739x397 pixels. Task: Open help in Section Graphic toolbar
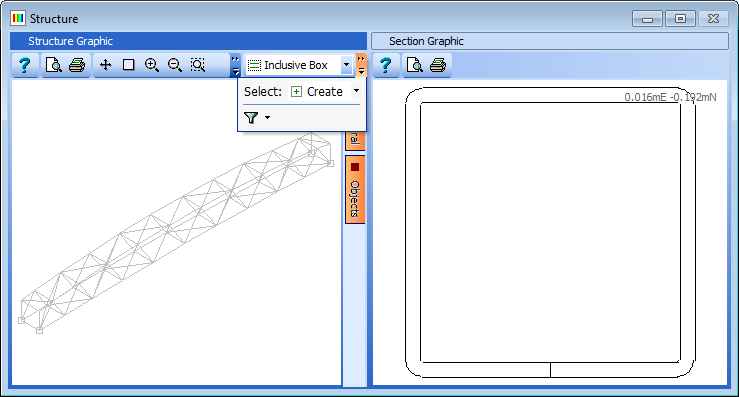click(386, 65)
